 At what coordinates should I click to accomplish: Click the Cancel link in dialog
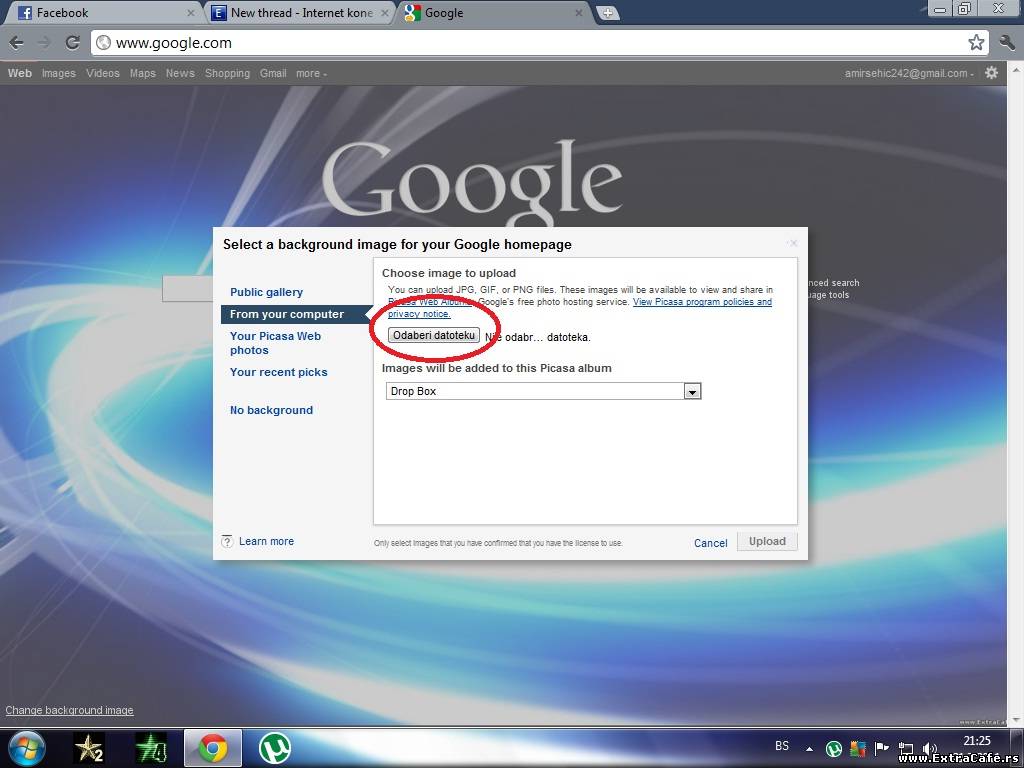tap(710, 543)
